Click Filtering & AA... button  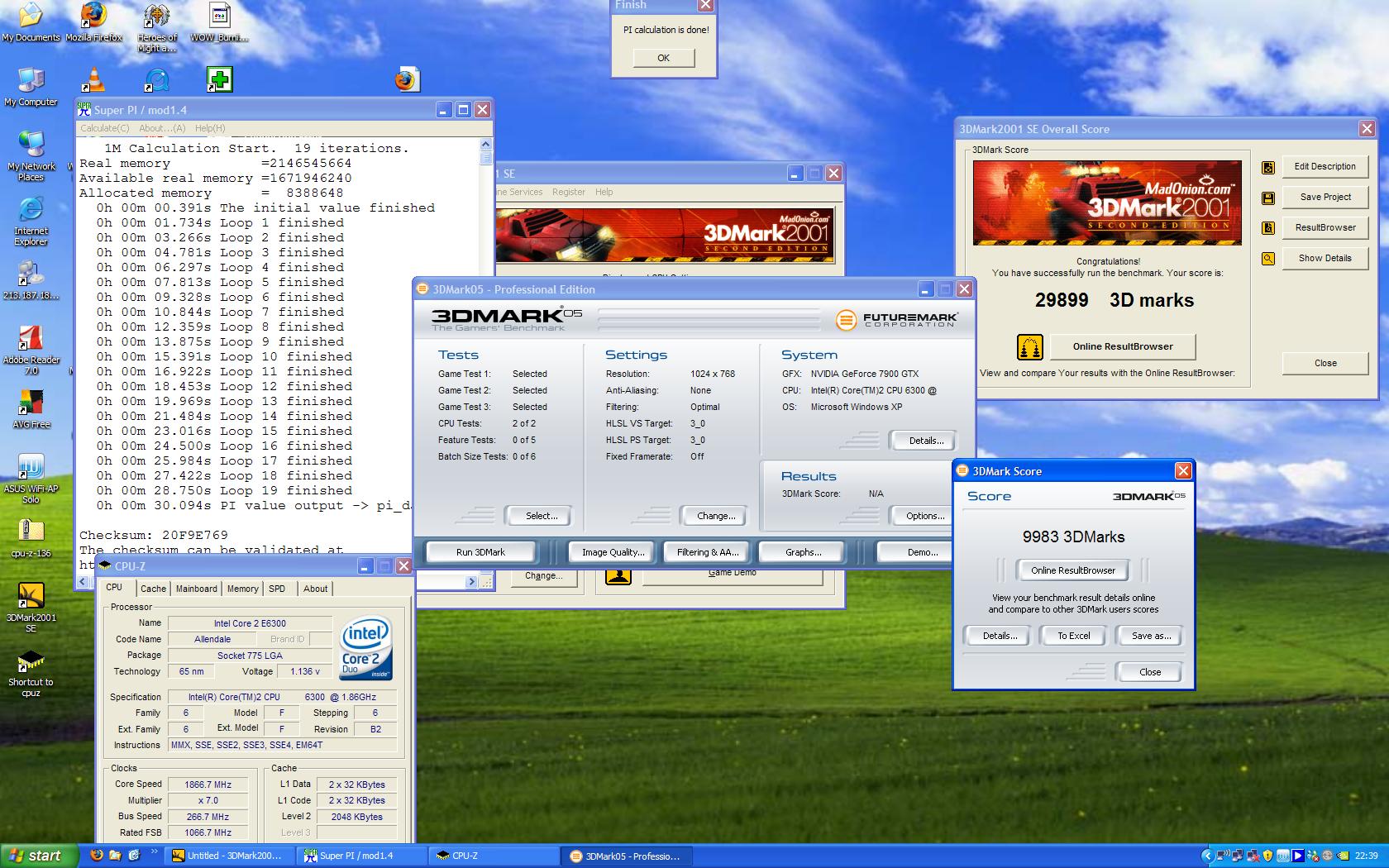click(x=708, y=552)
